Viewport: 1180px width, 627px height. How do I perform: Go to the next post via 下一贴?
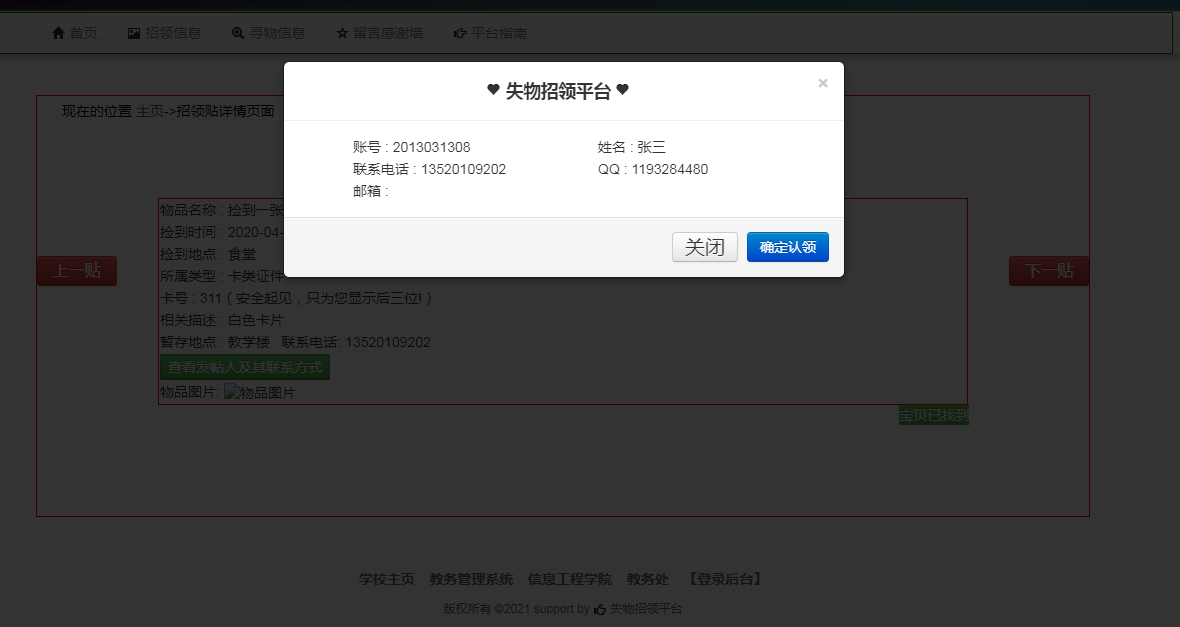pos(1049,271)
